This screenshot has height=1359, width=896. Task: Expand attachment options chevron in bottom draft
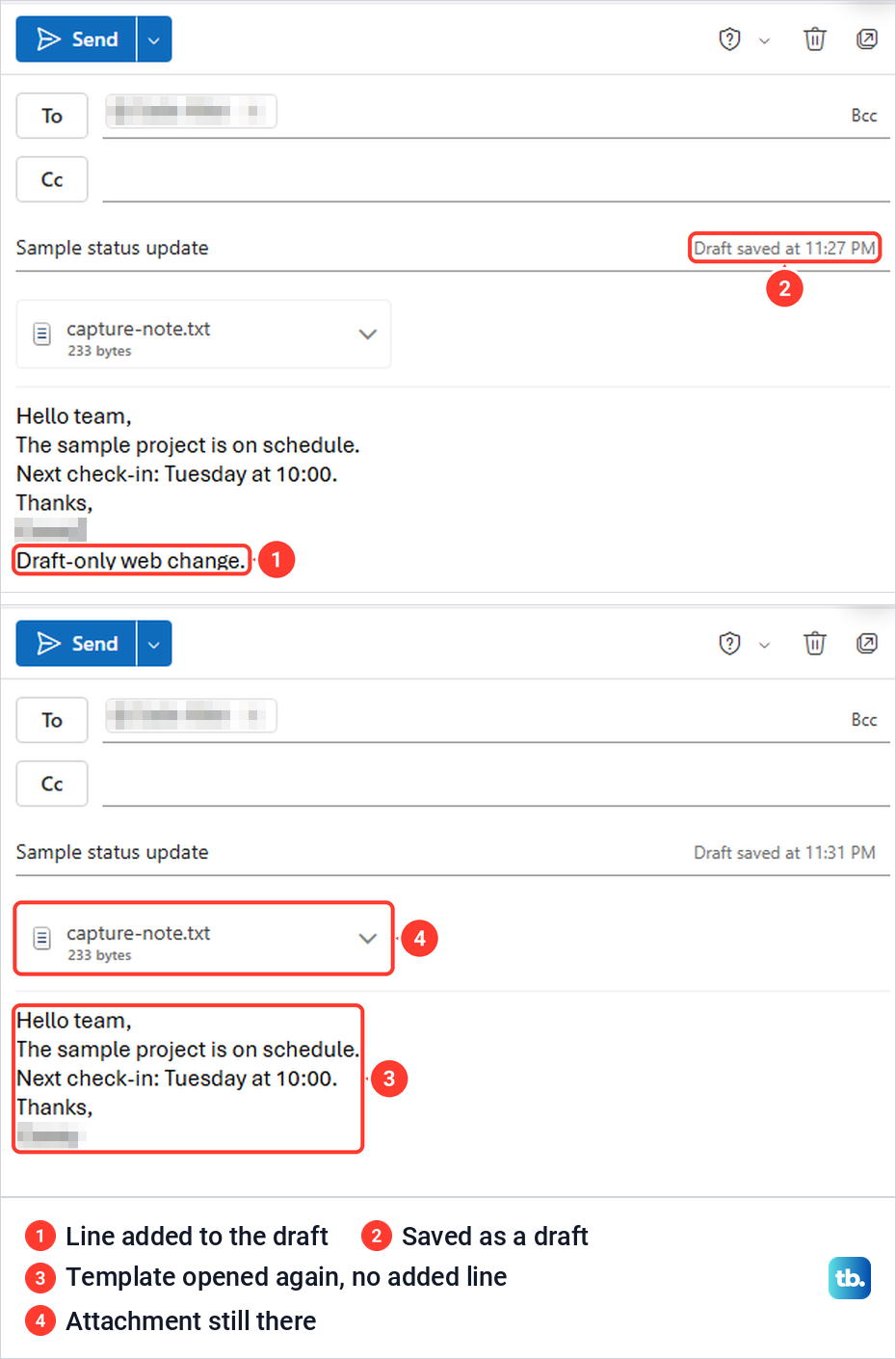367,939
